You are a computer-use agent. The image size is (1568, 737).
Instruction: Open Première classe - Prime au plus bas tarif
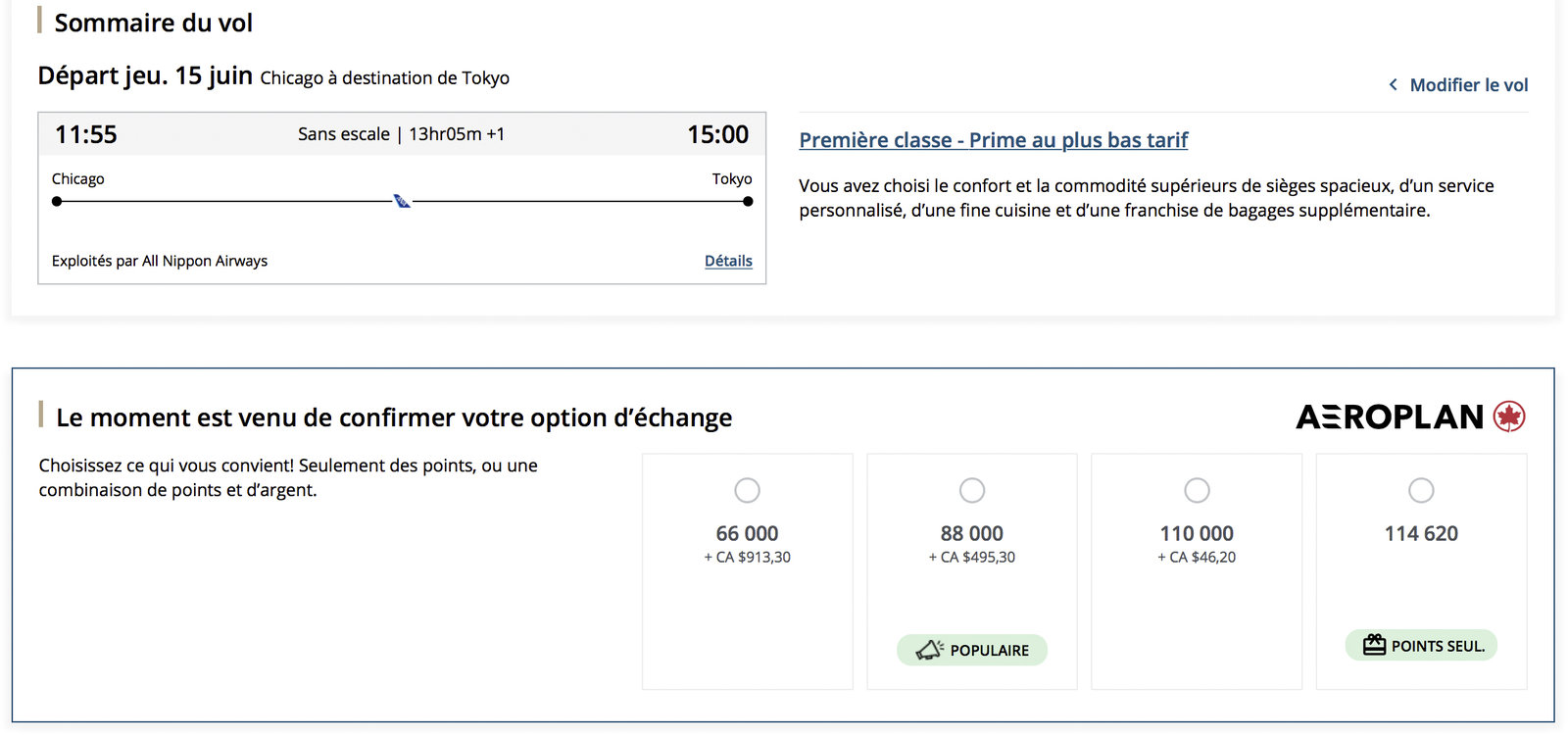pos(993,140)
